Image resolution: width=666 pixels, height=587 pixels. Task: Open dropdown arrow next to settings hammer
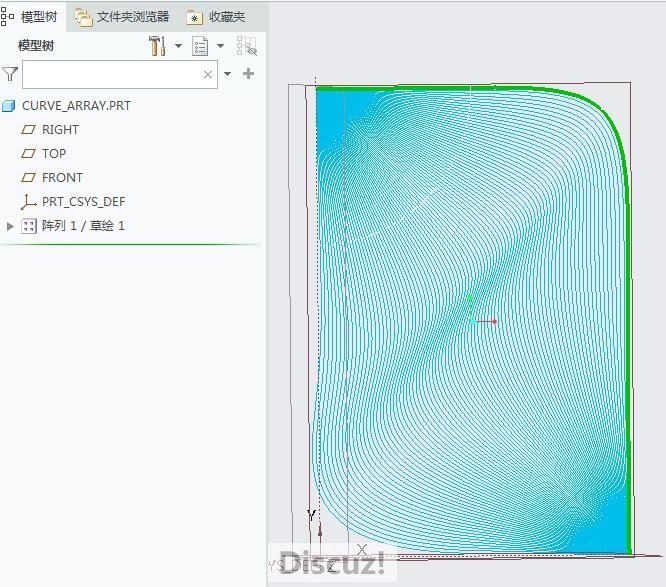[x=178, y=46]
